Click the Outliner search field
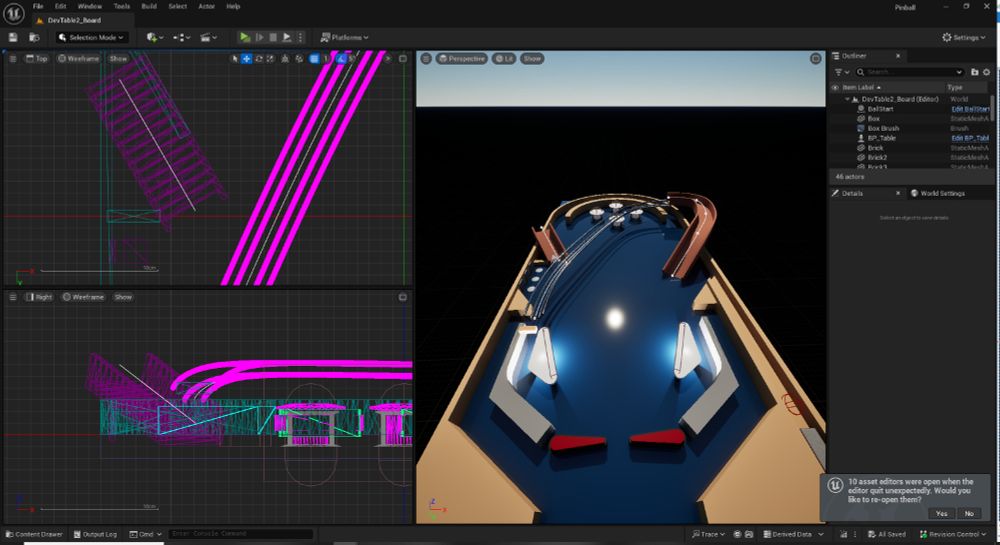The width and height of the screenshot is (1000, 545). point(909,72)
